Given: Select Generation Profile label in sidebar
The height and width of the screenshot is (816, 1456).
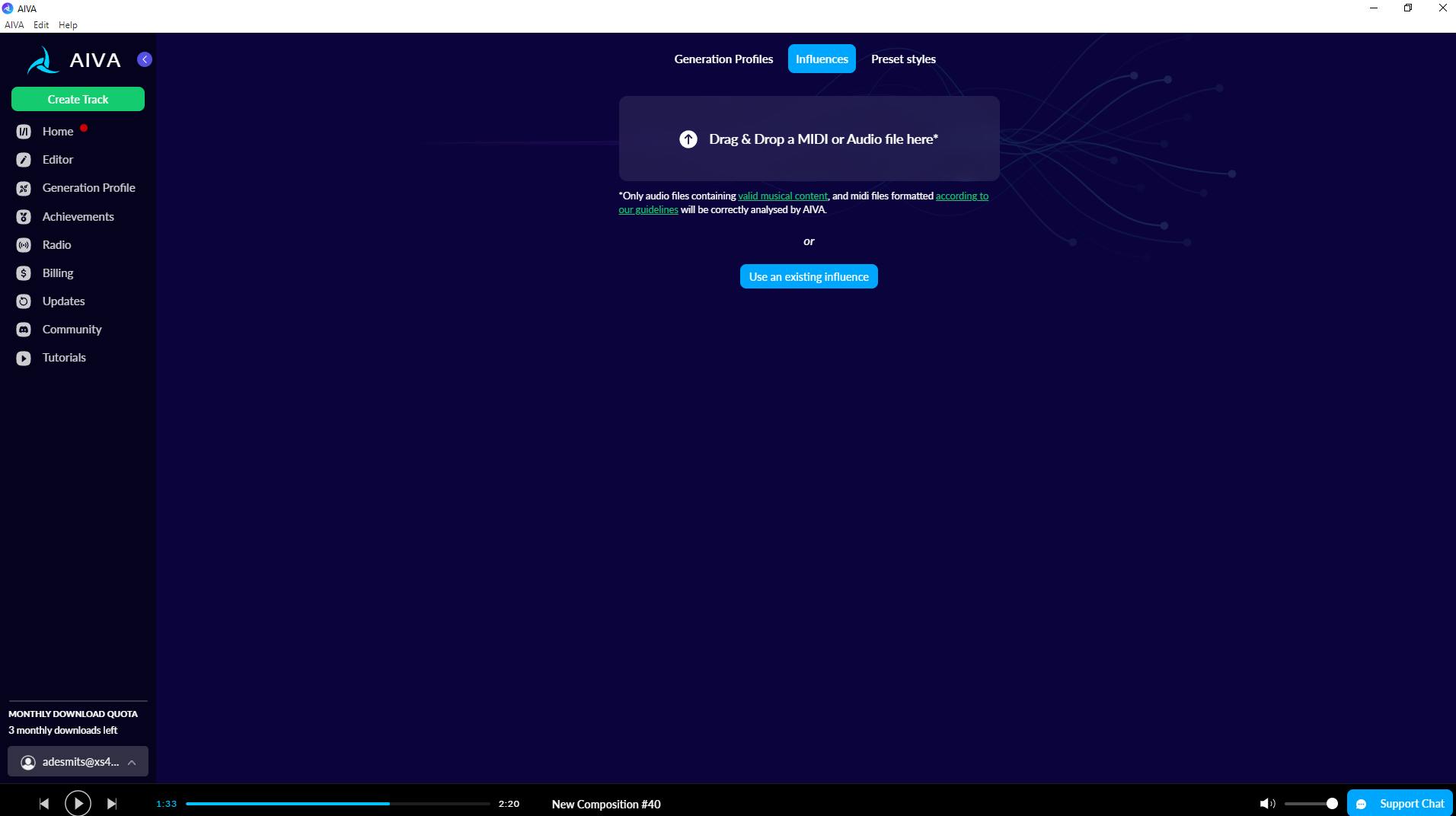Looking at the screenshot, I should click(x=89, y=188).
